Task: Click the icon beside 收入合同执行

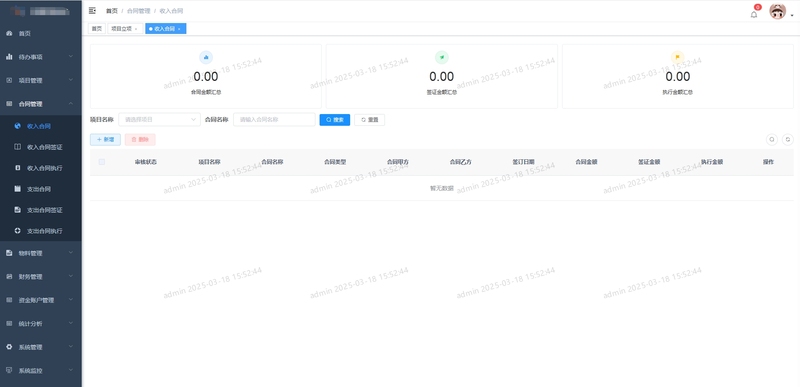Action: 17,168
